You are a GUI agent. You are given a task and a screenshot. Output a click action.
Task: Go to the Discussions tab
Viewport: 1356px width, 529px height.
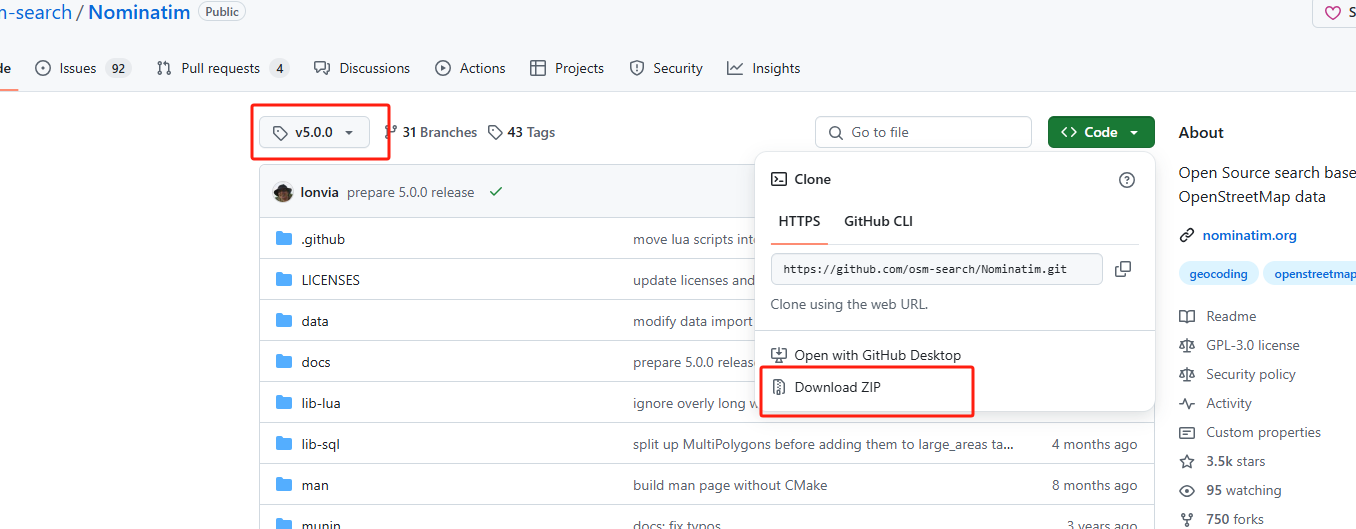[362, 68]
